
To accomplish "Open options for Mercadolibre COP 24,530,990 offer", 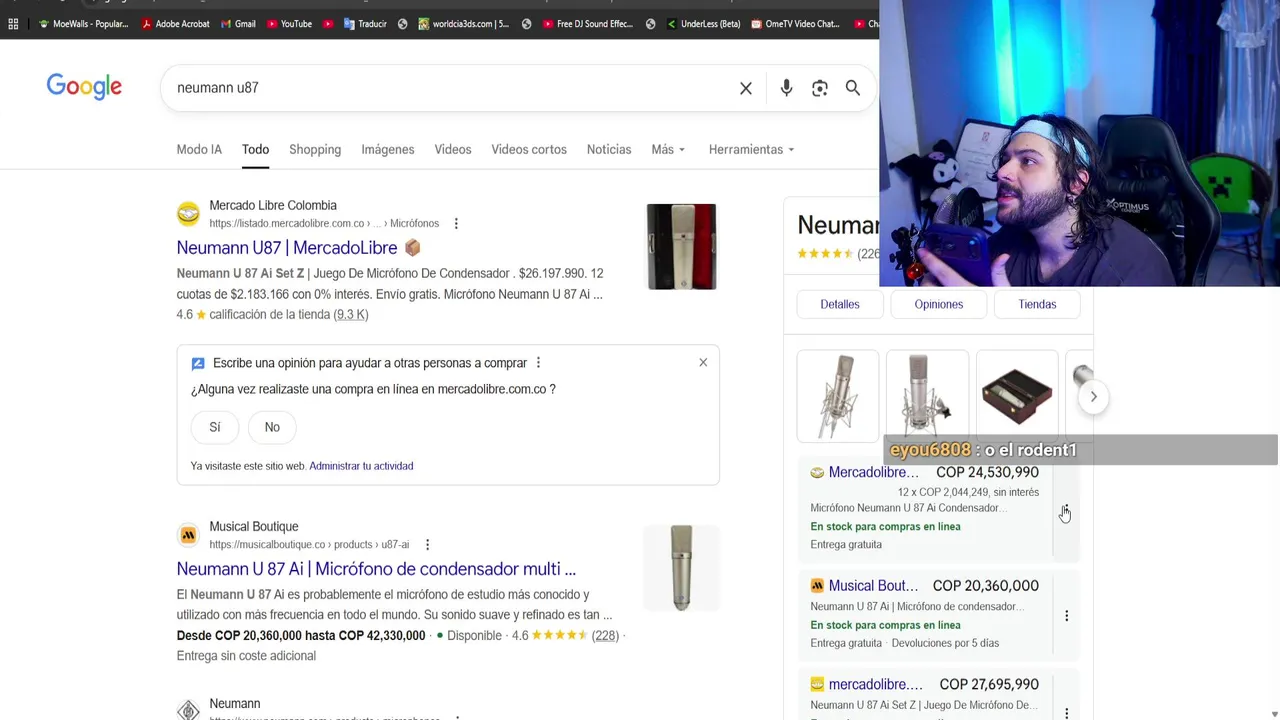I will (1066, 512).
